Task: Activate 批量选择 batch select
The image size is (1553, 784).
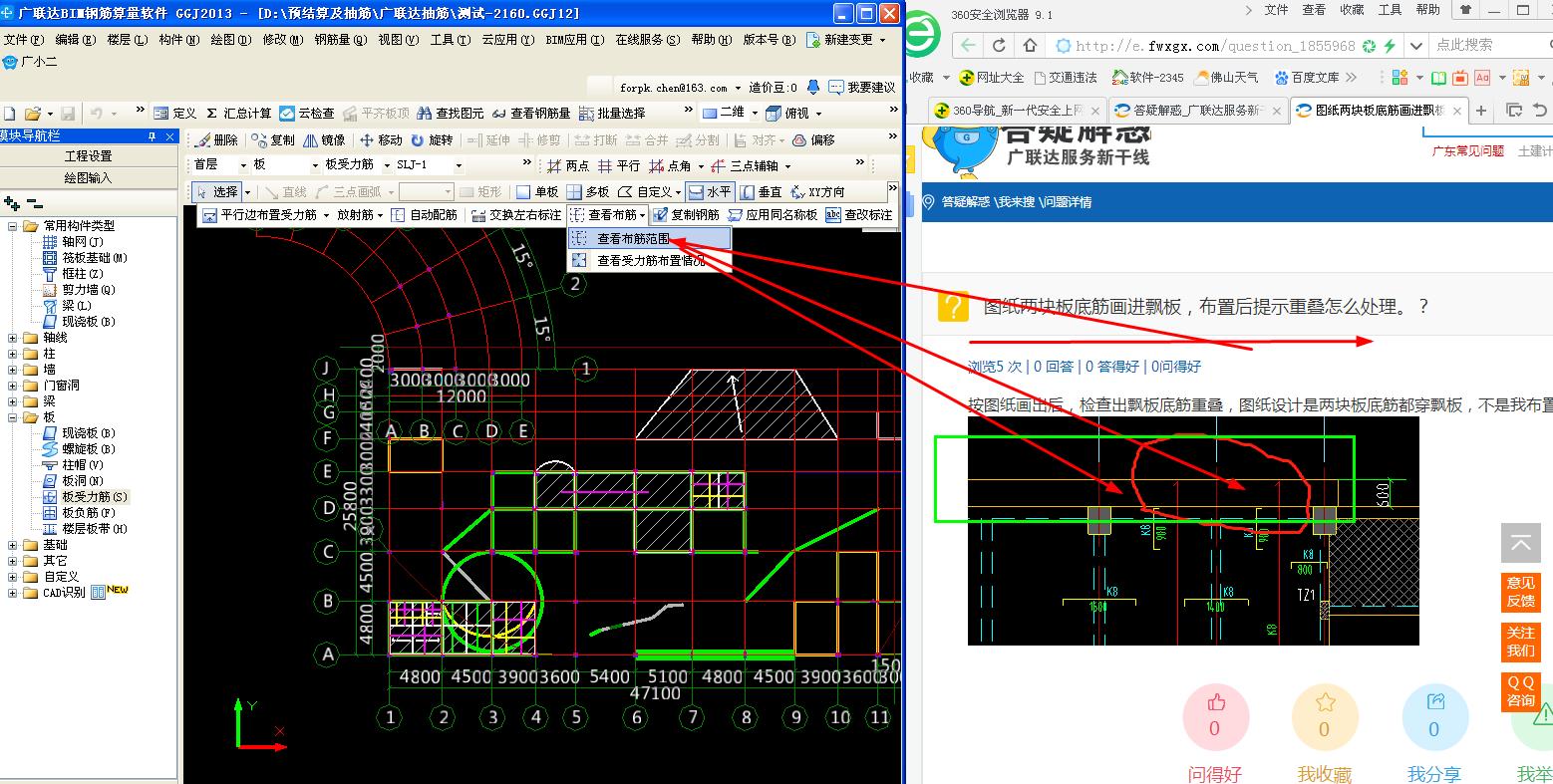Action: click(612, 114)
